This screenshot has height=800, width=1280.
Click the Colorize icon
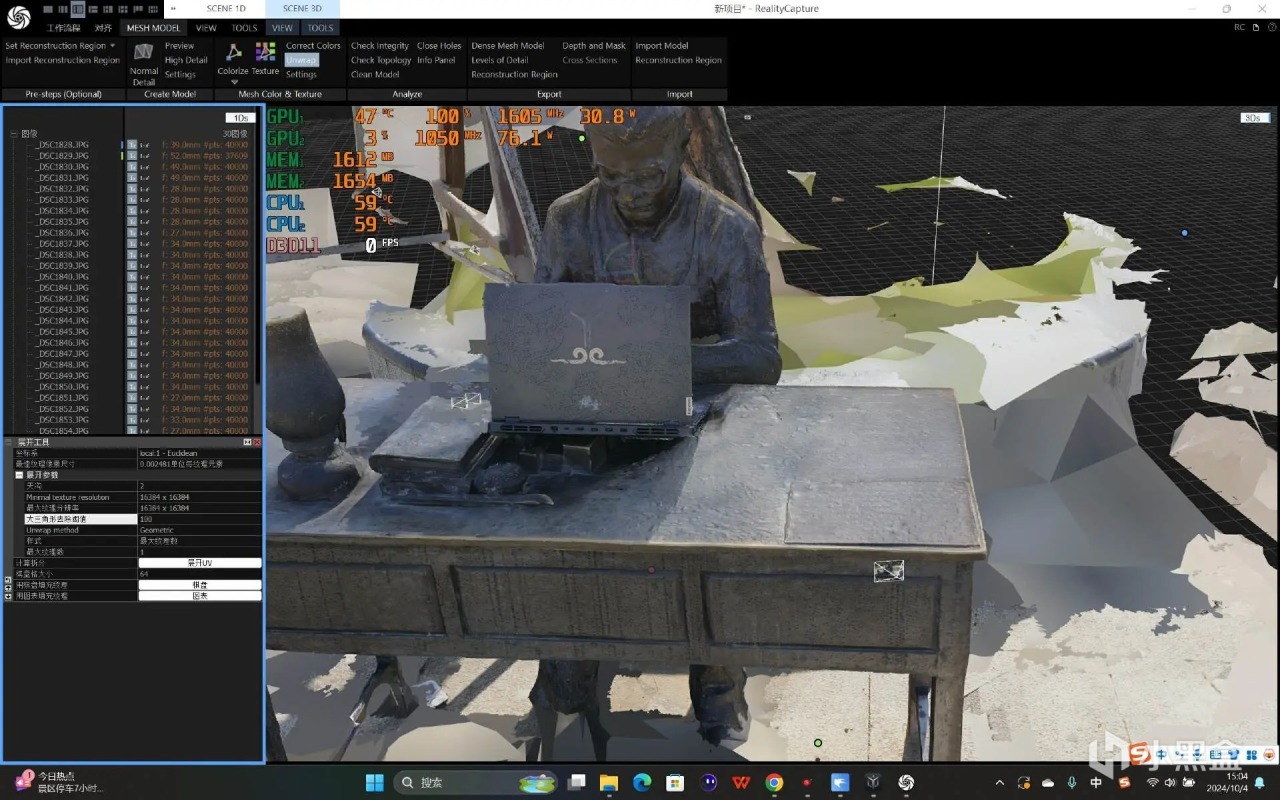point(234,52)
